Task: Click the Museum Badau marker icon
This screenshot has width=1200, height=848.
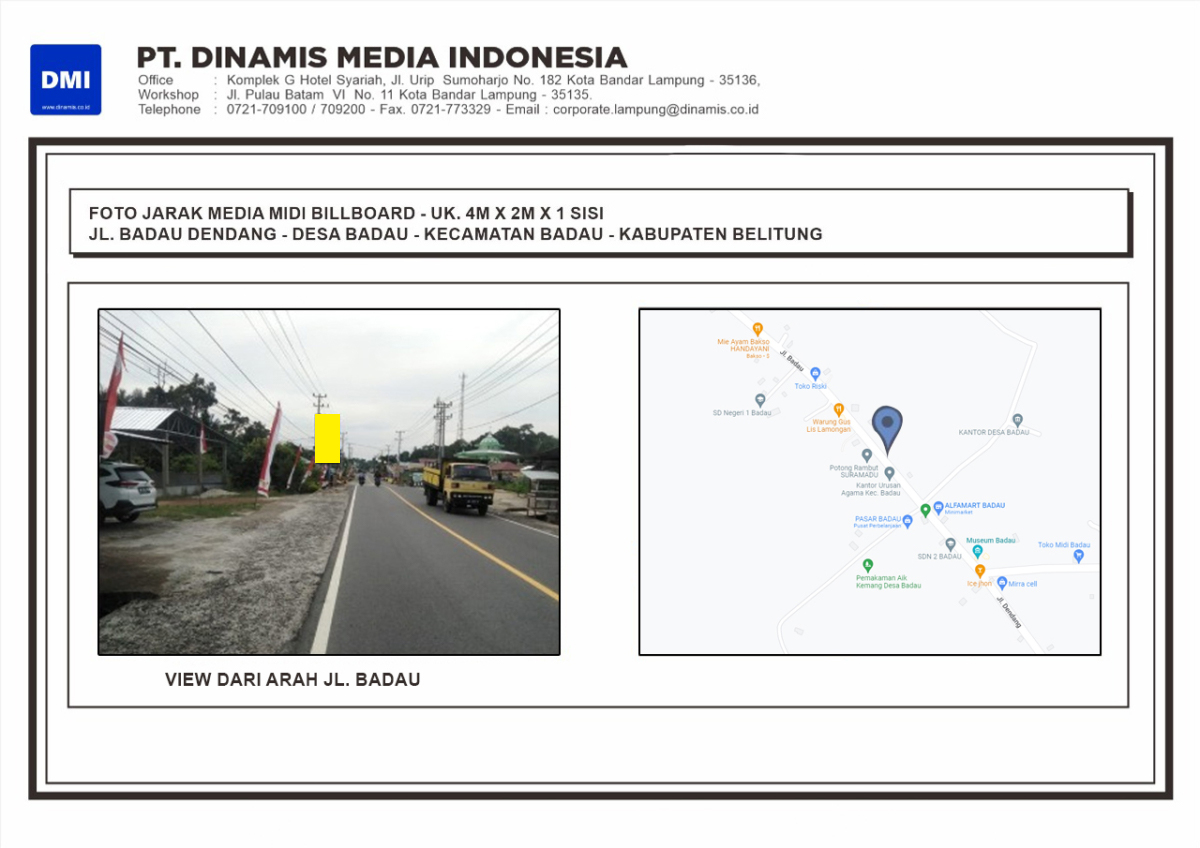Action: pyautogui.click(x=977, y=551)
